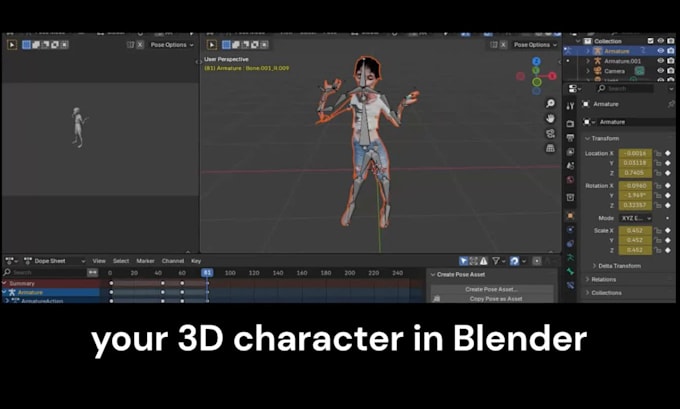Open the Render properties tab
This screenshot has width=680, height=409.
coord(570,124)
